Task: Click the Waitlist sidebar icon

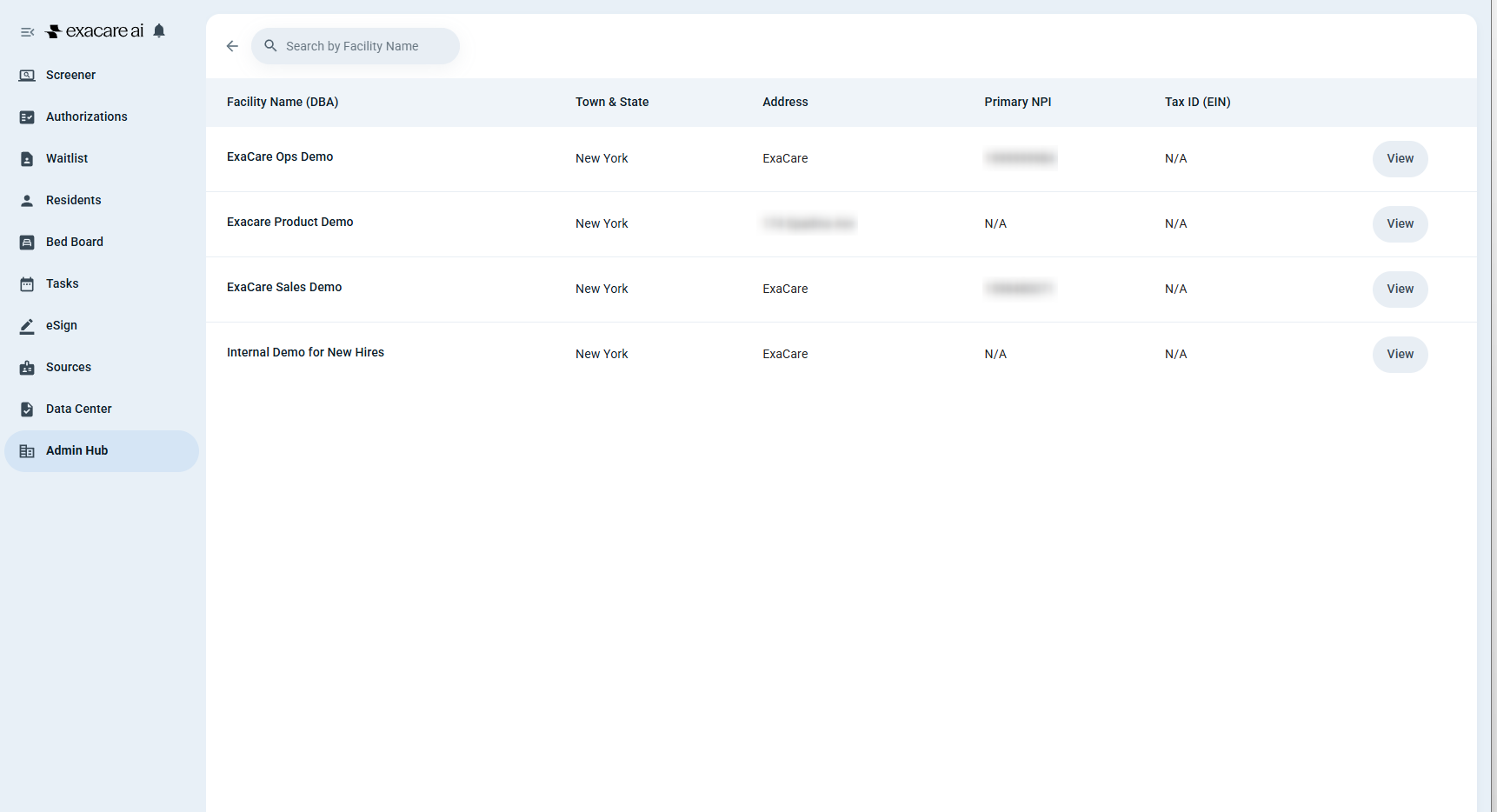Action: tap(27, 159)
